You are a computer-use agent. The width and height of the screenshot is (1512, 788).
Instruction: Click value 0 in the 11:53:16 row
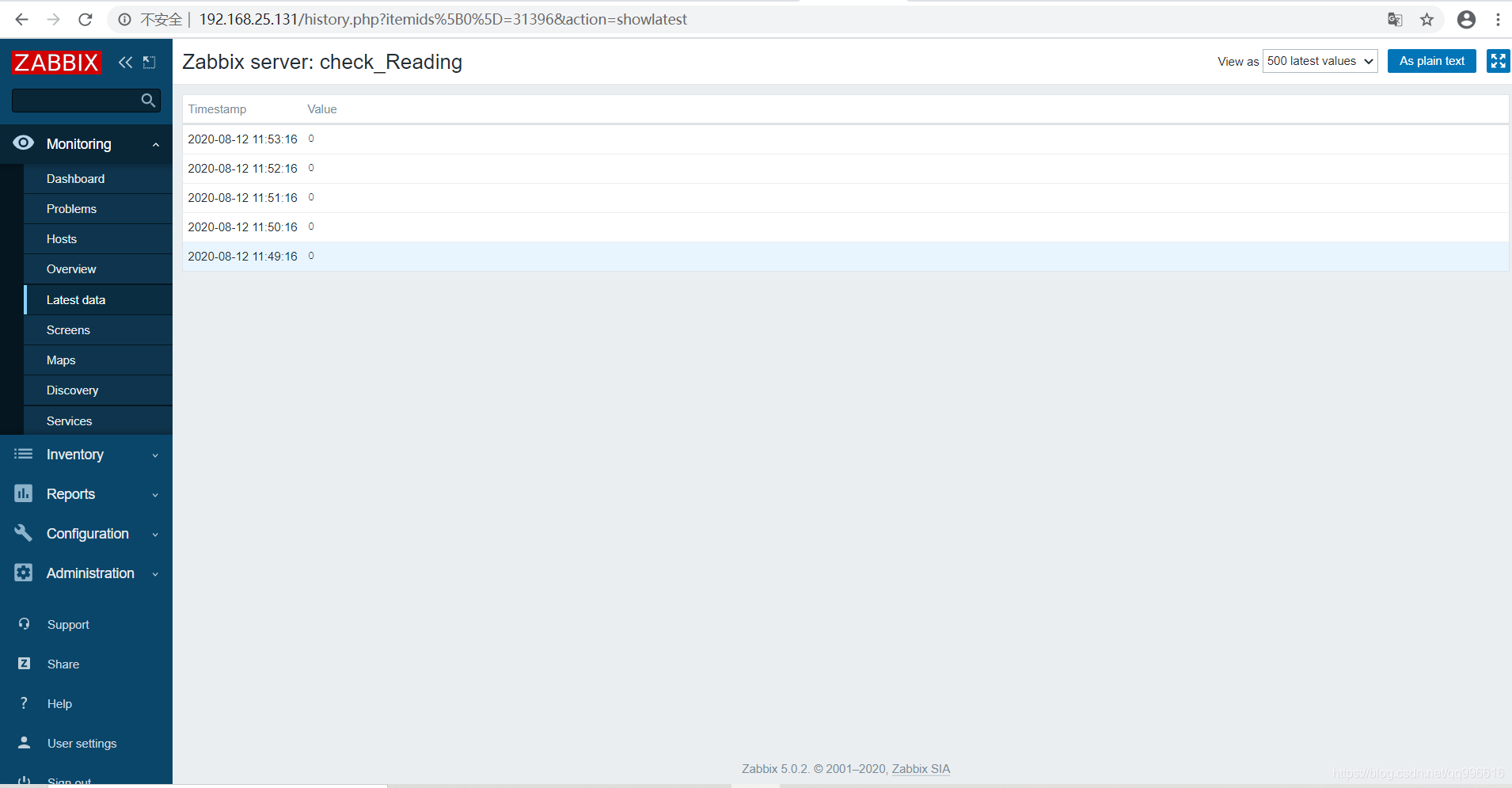point(311,139)
